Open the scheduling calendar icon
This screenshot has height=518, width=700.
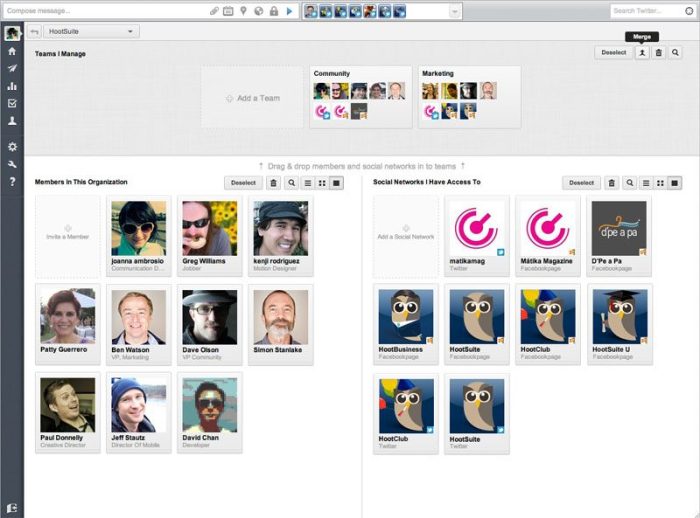pos(228,11)
